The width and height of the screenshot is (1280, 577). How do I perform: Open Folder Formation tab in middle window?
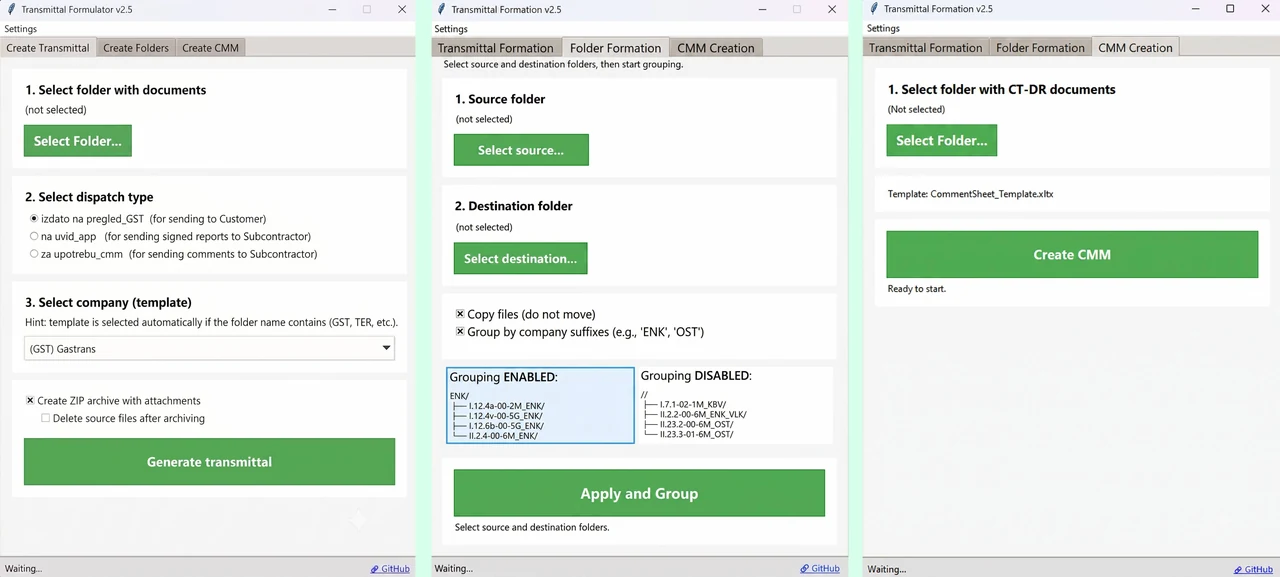pyautogui.click(x=615, y=48)
